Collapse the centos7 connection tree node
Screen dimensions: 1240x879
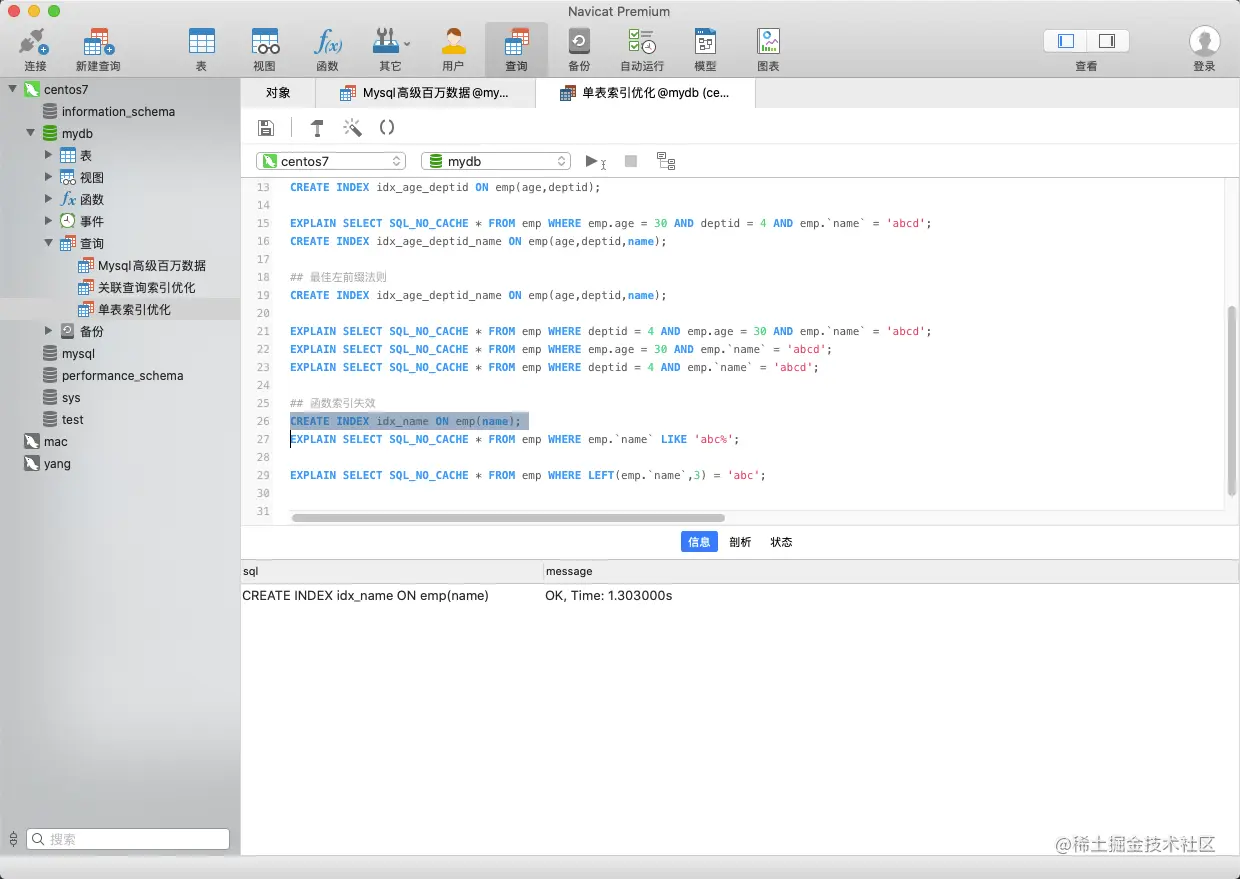(13, 89)
